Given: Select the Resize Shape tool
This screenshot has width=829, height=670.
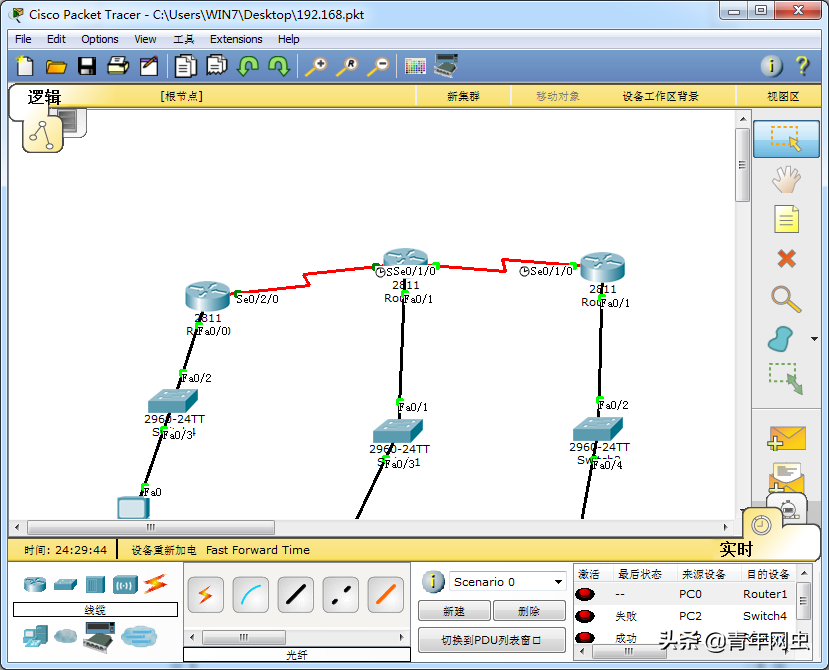Looking at the screenshot, I should [786, 378].
